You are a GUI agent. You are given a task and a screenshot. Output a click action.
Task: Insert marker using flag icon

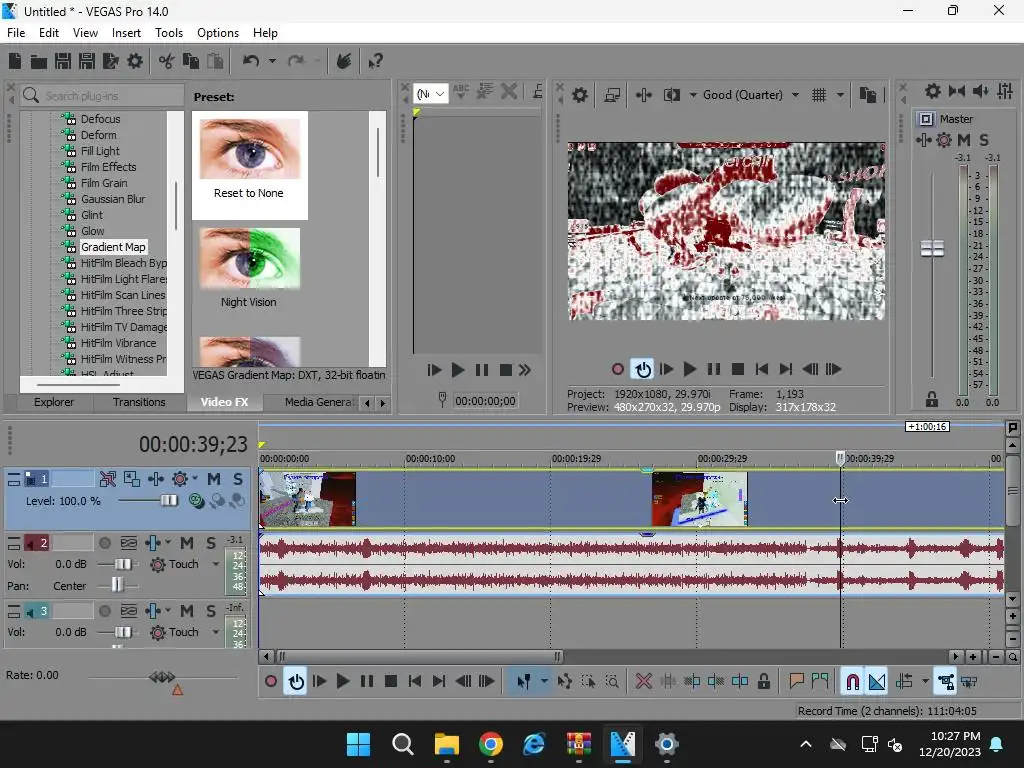(796, 682)
